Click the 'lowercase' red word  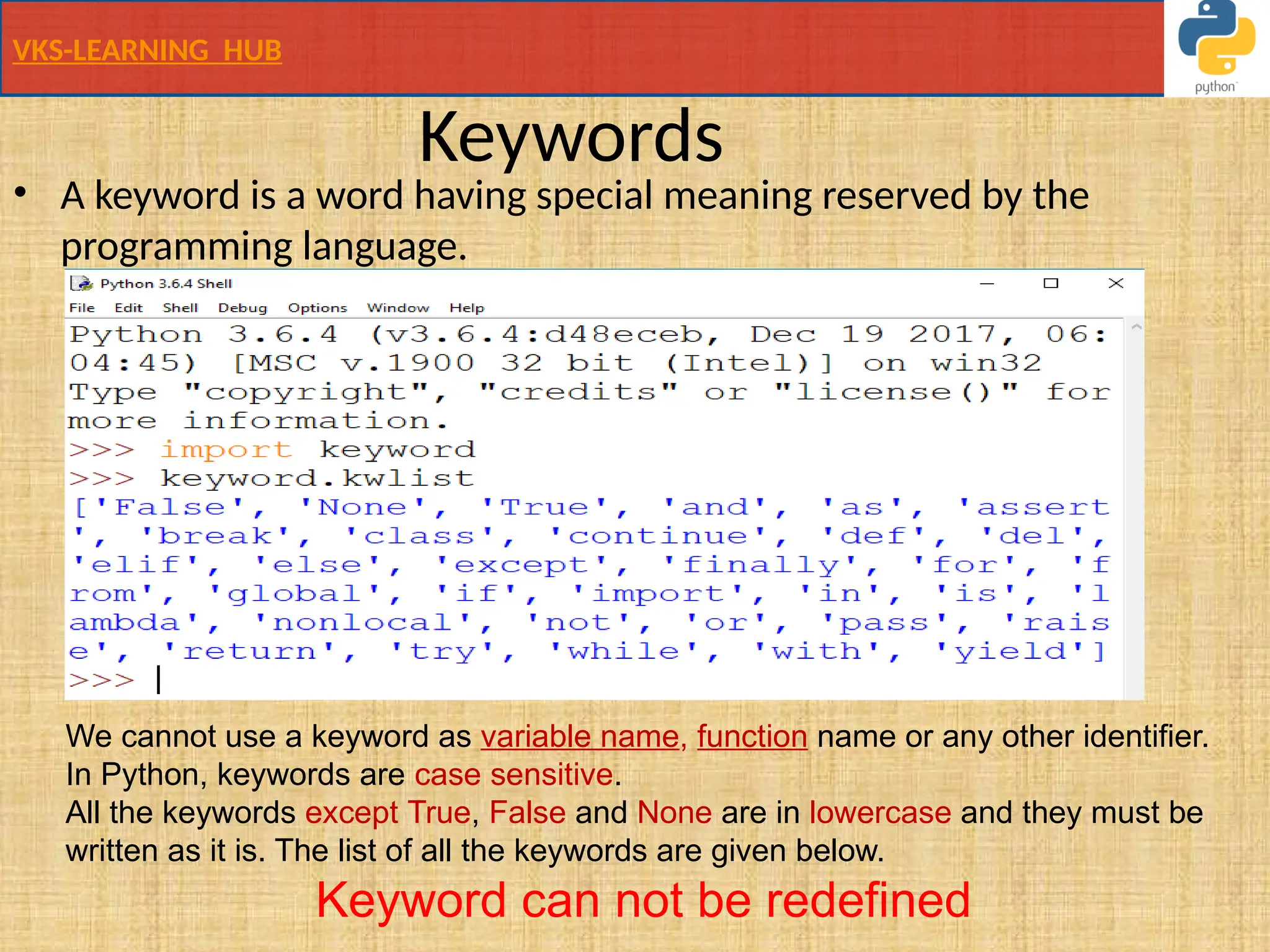point(880,813)
